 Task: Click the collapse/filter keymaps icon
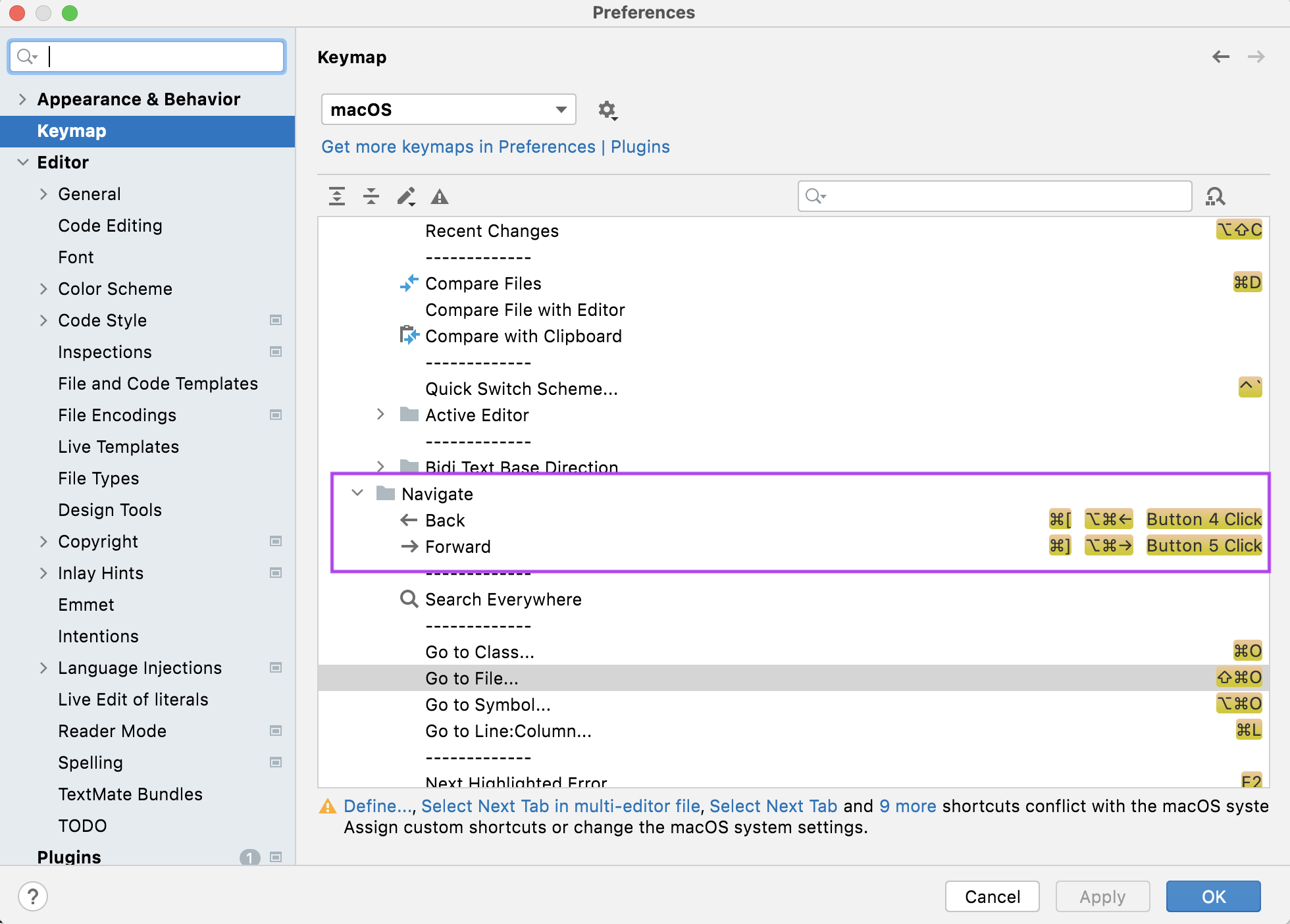(370, 196)
